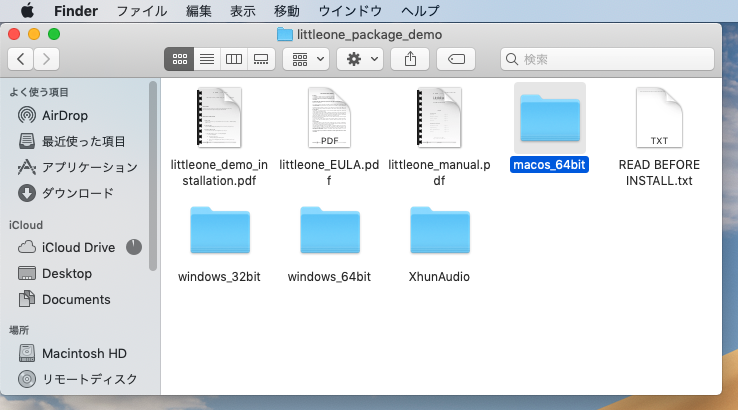Minimize the window with yellow button

34,34
